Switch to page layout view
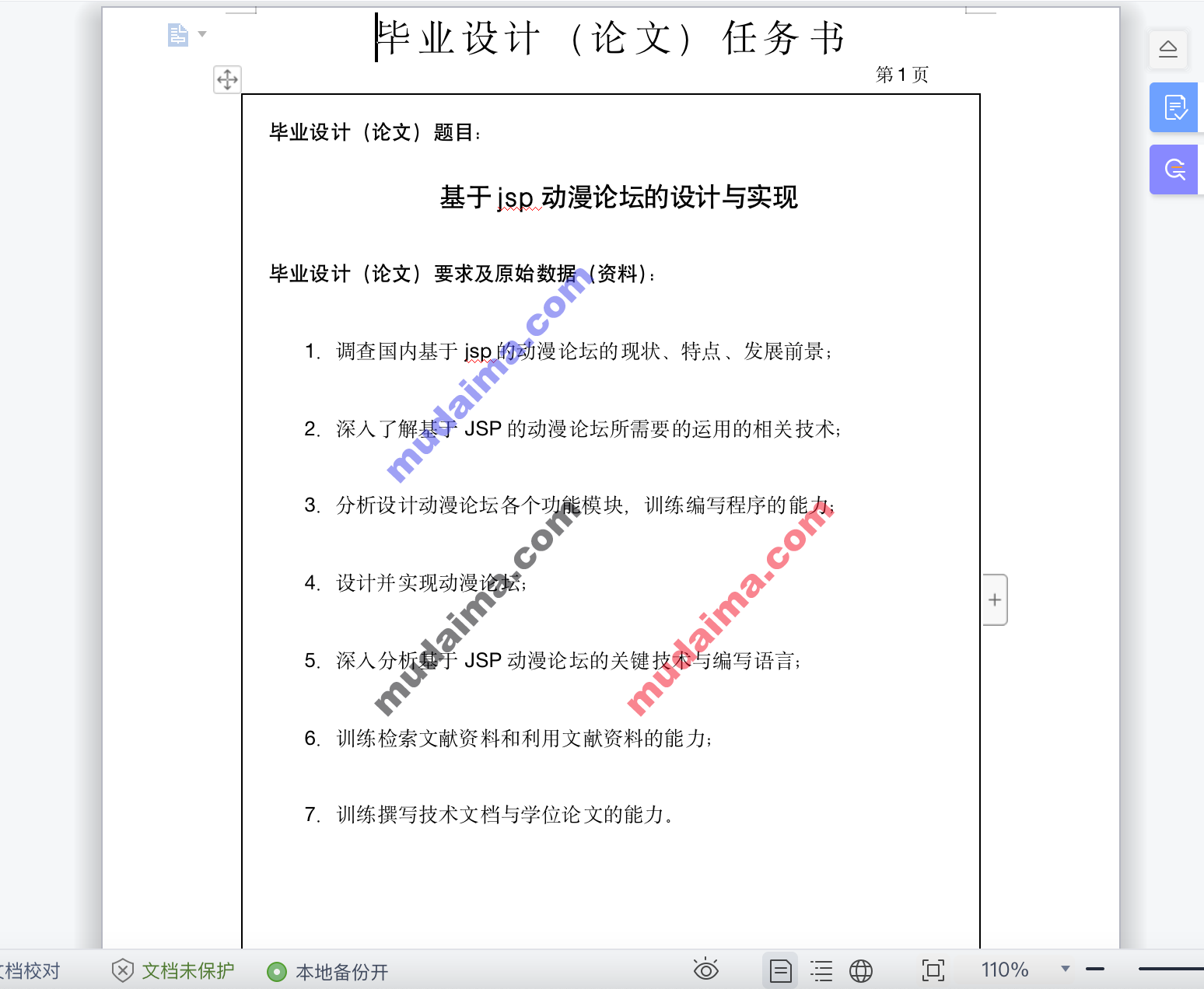 (780, 970)
